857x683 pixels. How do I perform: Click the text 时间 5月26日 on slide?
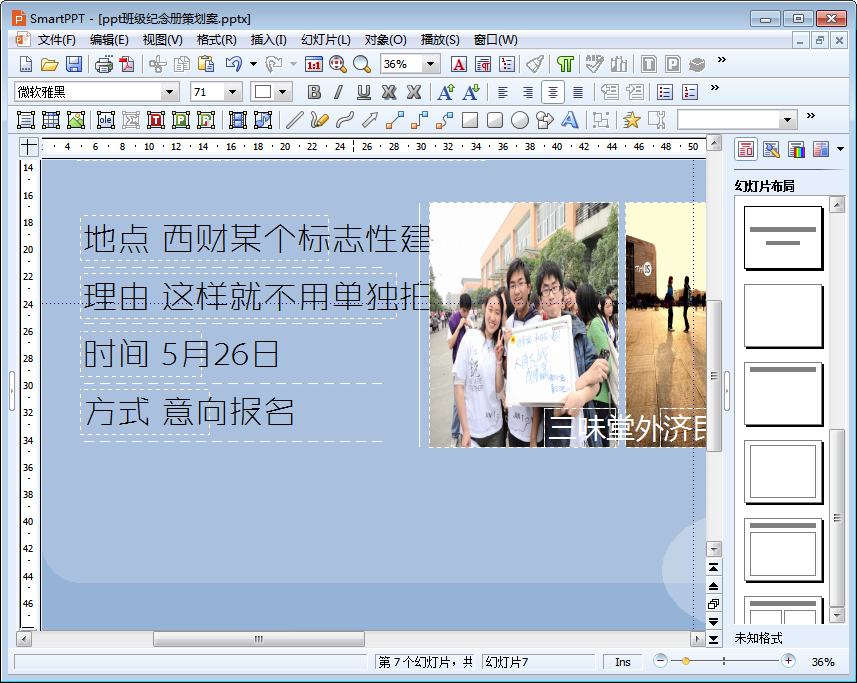pos(181,354)
